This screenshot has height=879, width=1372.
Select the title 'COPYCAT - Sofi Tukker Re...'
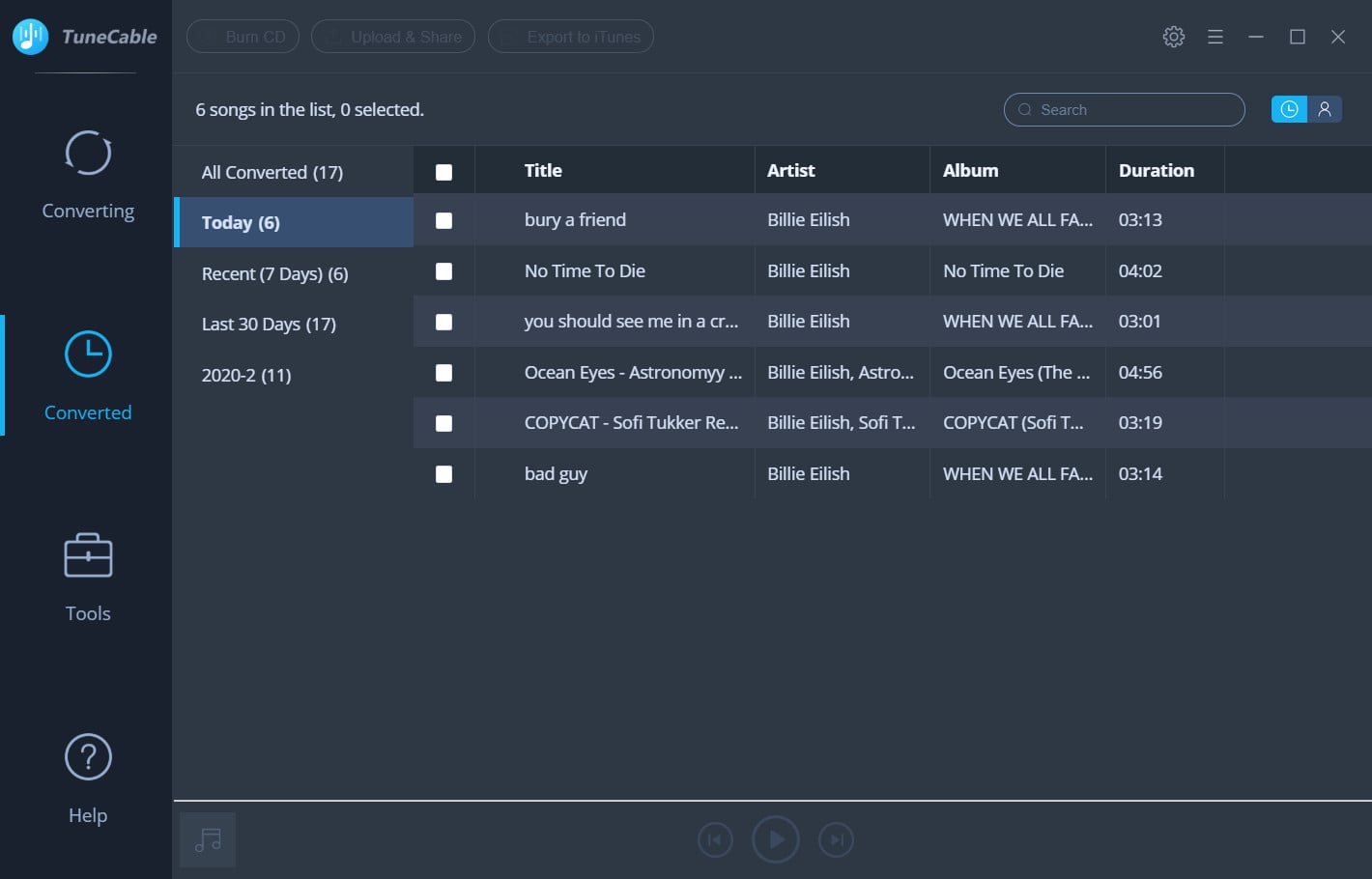point(631,423)
